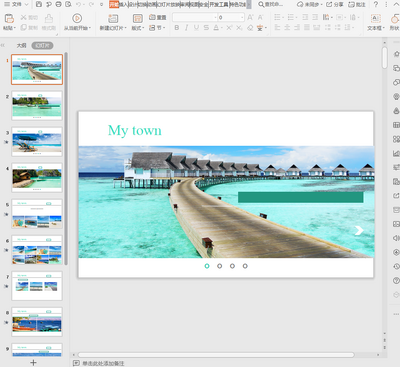Image resolution: width=400 pixels, height=367 pixels.
Task: Click the green rectangle on the slide
Action: pos(301,197)
